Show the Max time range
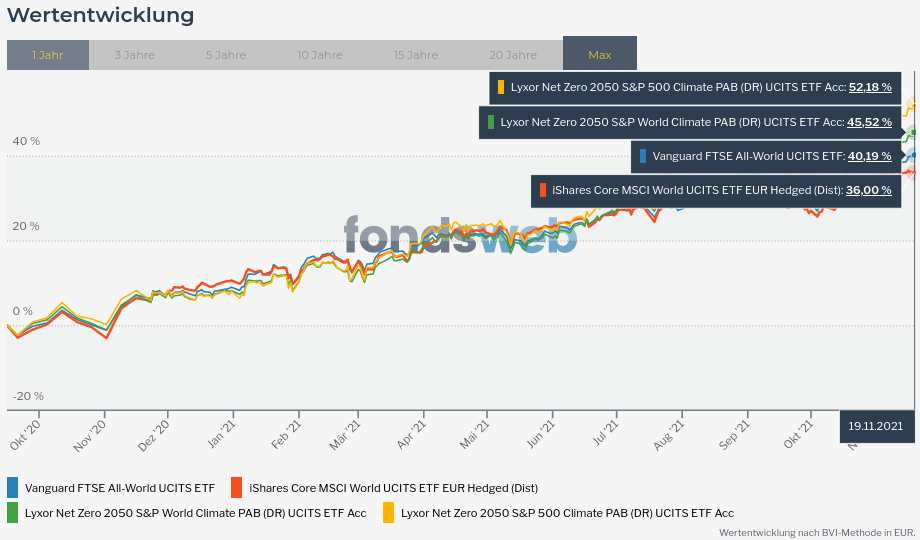Viewport: 920px width, 540px height. click(600, 55)
